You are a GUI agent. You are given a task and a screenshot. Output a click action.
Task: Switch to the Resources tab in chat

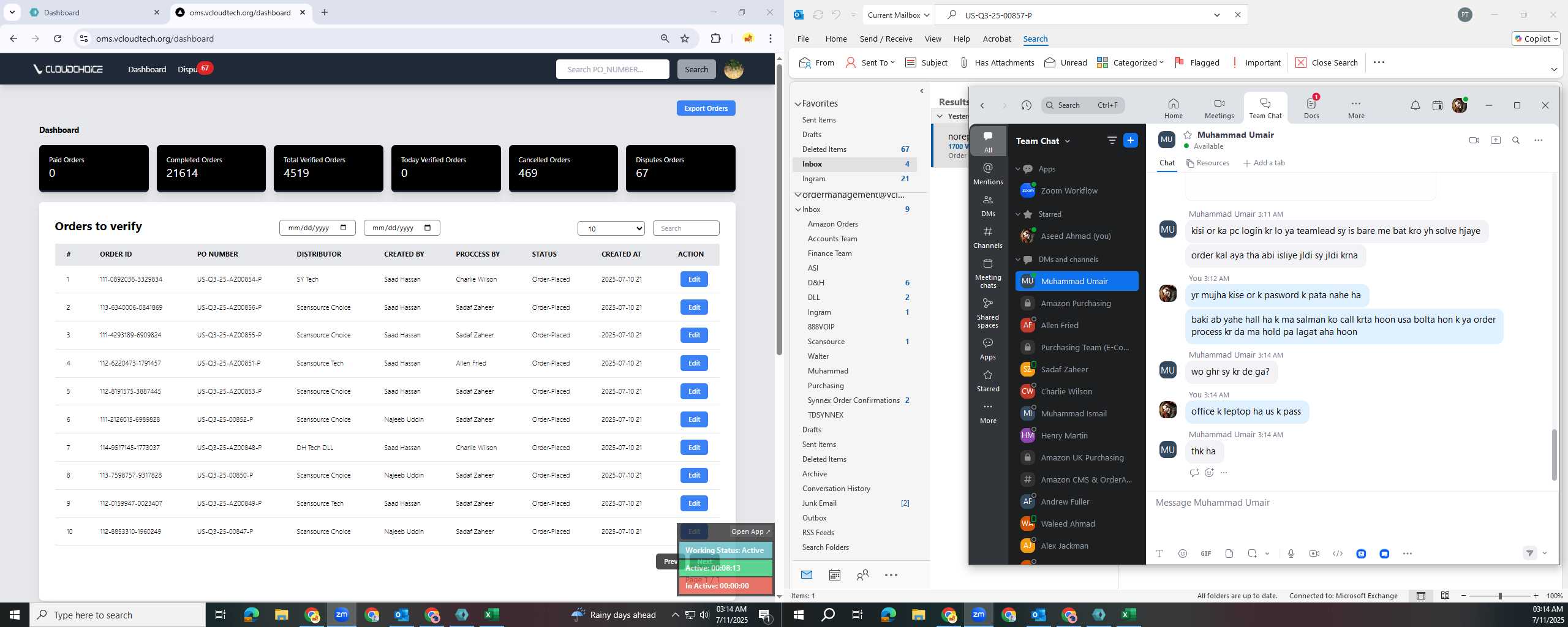point(1207,163)
